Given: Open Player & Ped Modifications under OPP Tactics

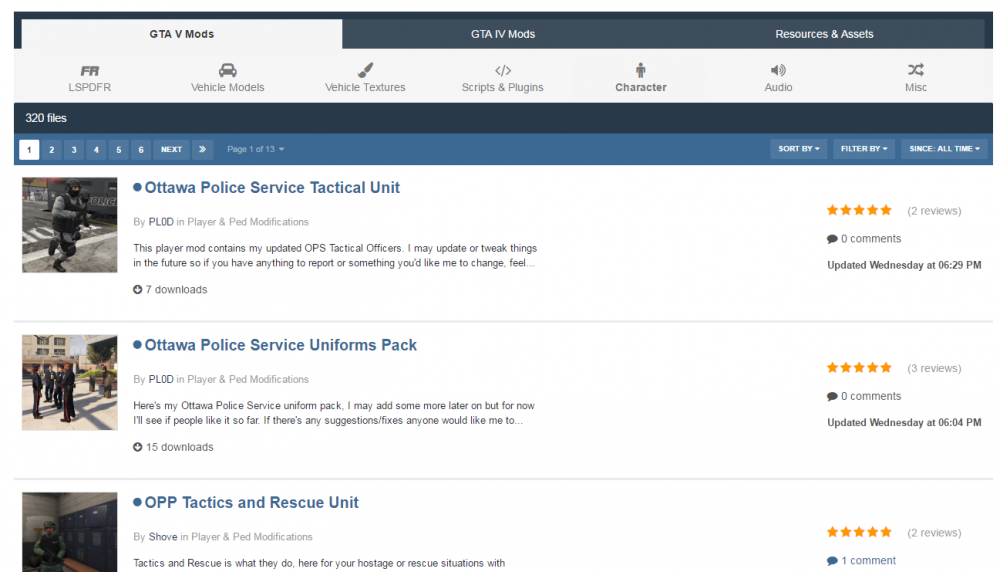Looking at the screenshot, I should [252, 537].
